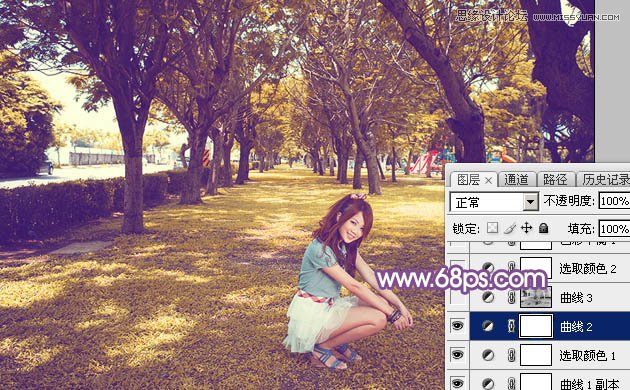Select the 曲线 3 layer mask thumbnail
This screenshot has width=630, height=390.
click(x=536, y=297)
